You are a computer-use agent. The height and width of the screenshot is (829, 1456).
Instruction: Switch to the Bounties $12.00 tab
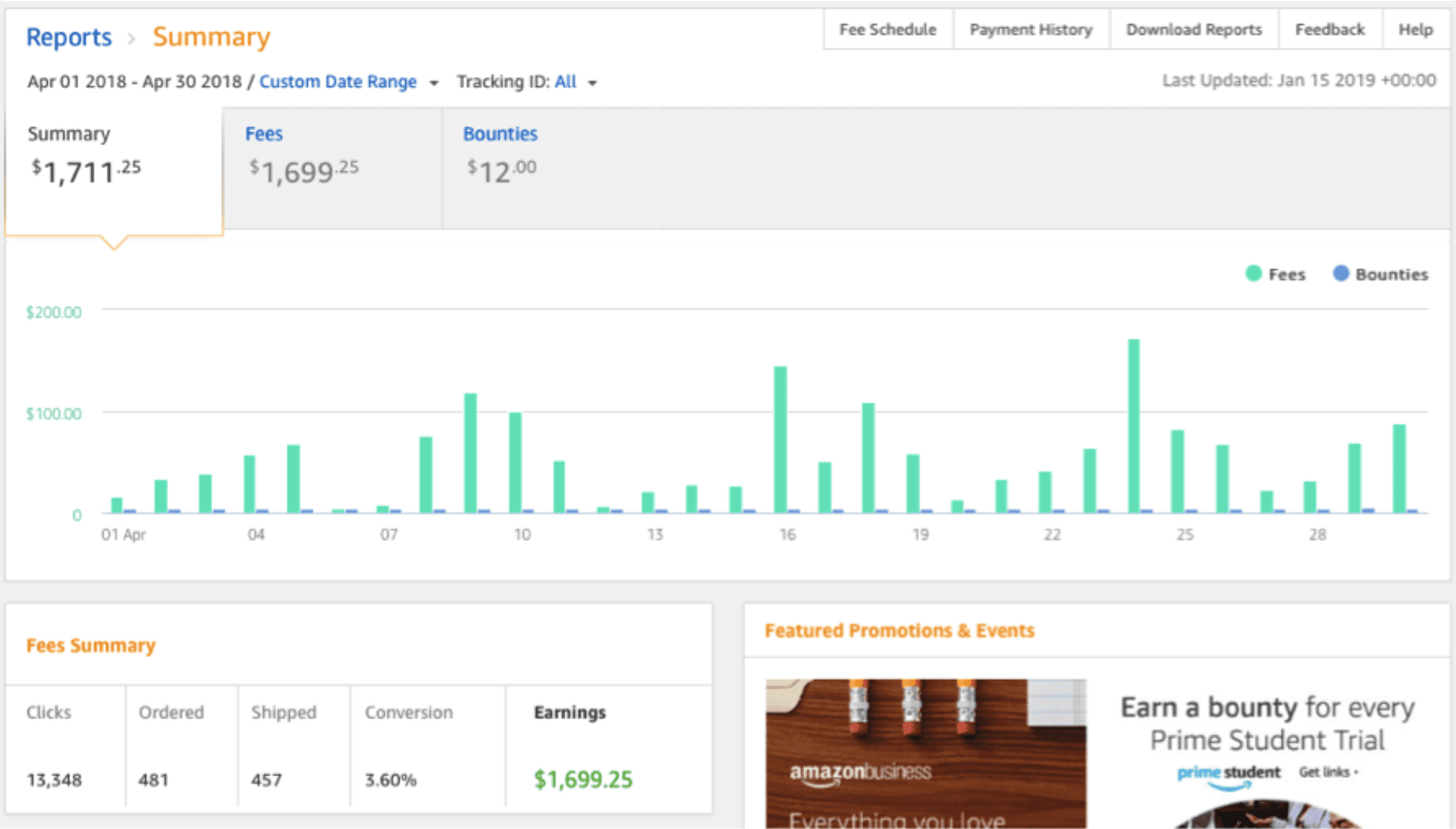550,168
